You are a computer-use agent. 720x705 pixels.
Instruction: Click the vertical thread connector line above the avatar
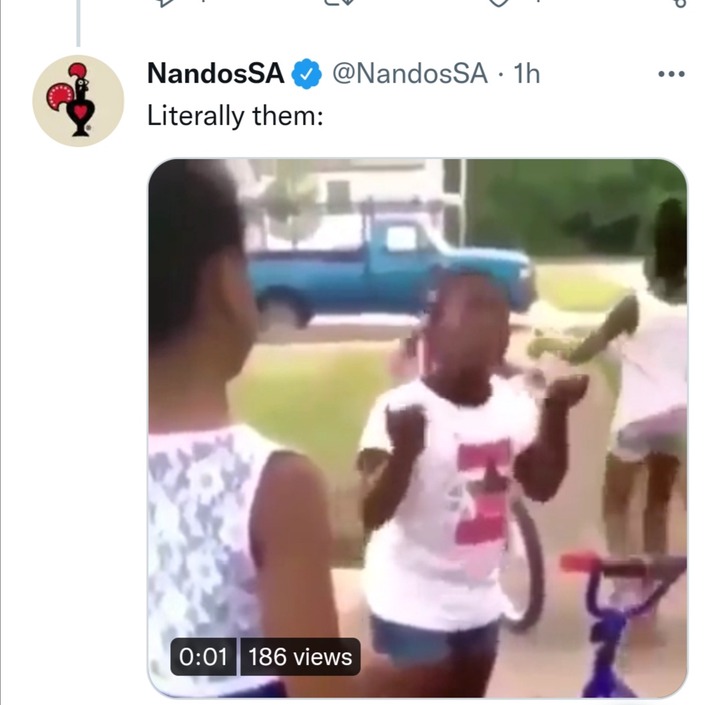[x=78, y=23]
